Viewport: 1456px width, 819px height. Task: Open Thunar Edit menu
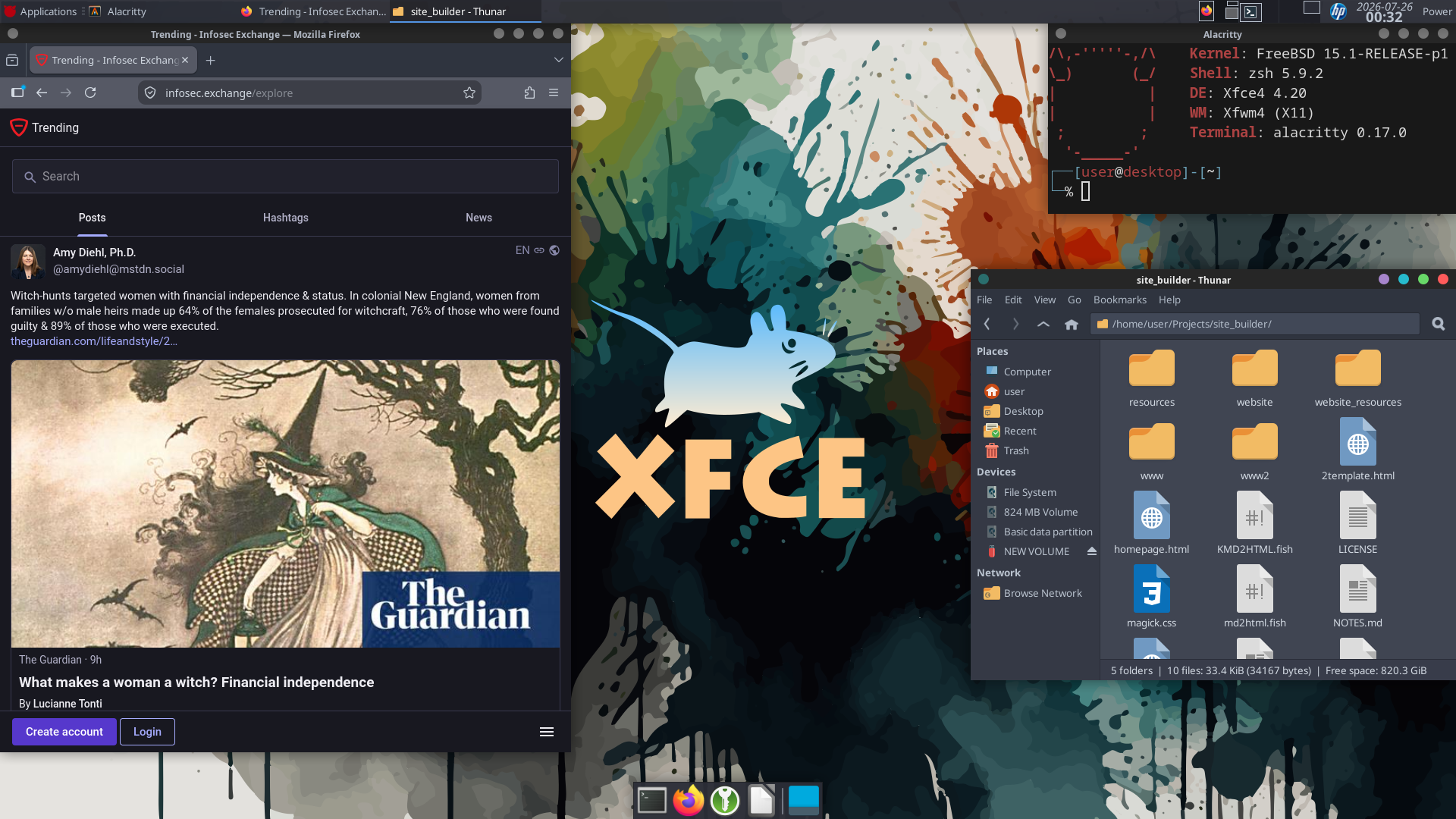pyautogui.click(x=1013, y=300)
